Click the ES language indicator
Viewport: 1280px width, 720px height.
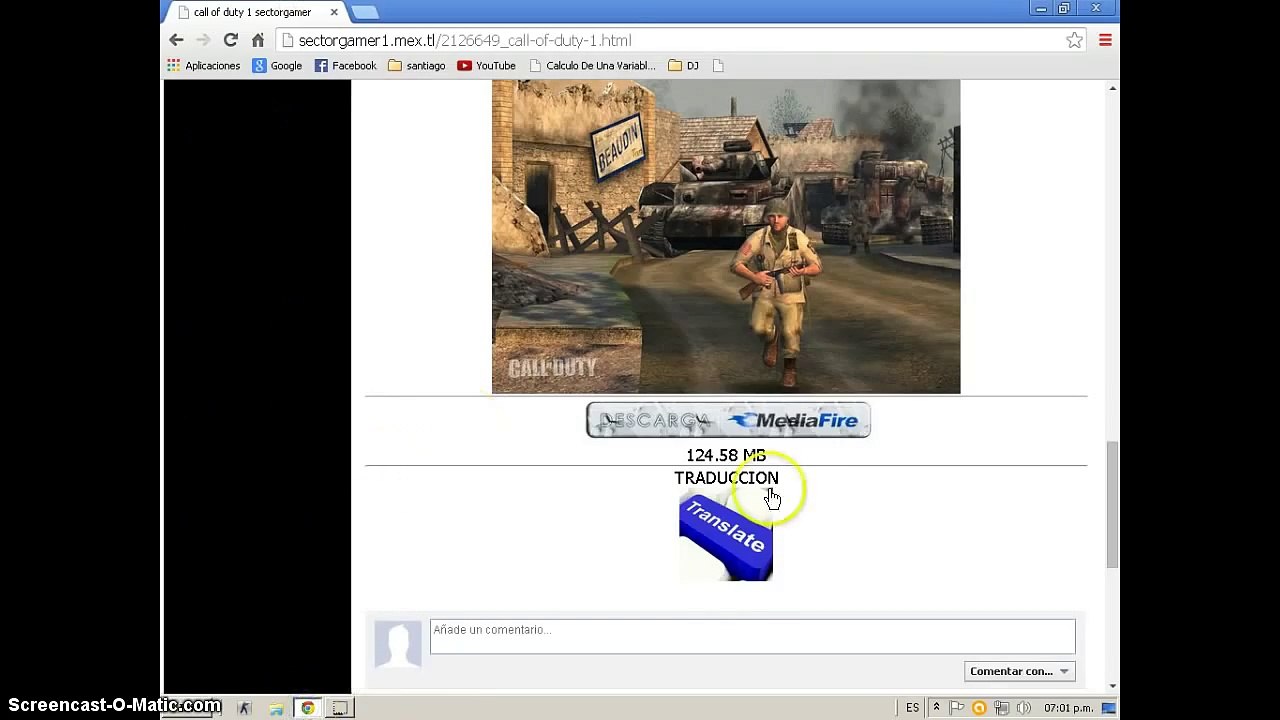tap(912, 708)
